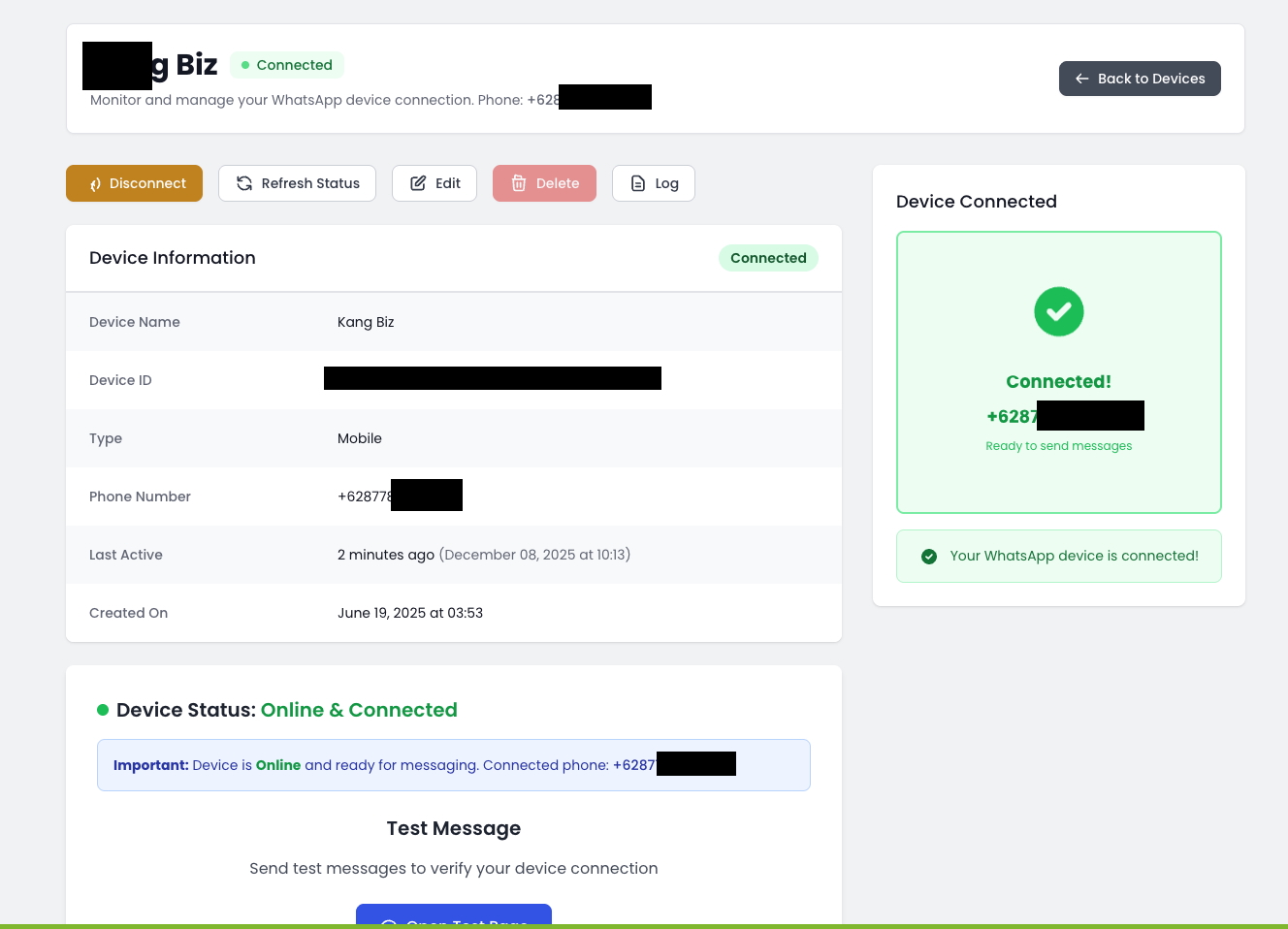Click the back arrow icon on Back to Devices
This screenshot has height=929, width=1288.
(1082, 79)
